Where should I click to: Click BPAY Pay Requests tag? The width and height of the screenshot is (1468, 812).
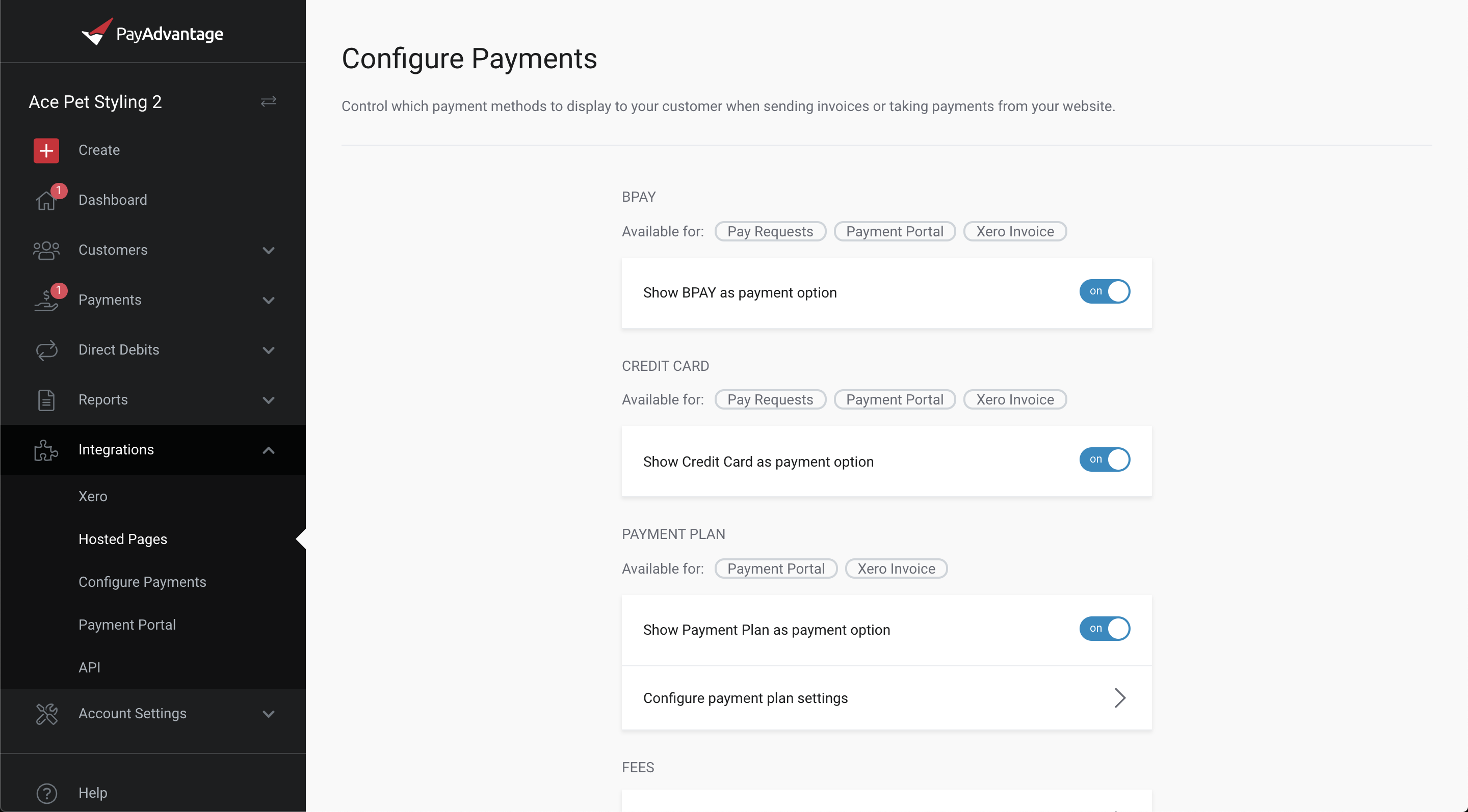click(x=770, y=231)
